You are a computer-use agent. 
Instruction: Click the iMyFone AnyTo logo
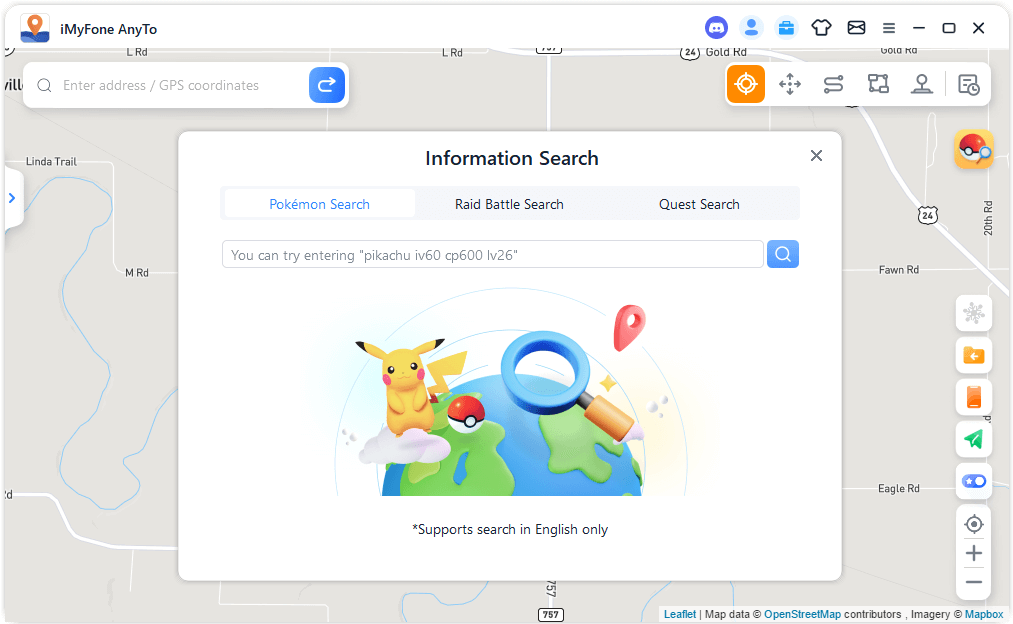click(x=35, y=28)
